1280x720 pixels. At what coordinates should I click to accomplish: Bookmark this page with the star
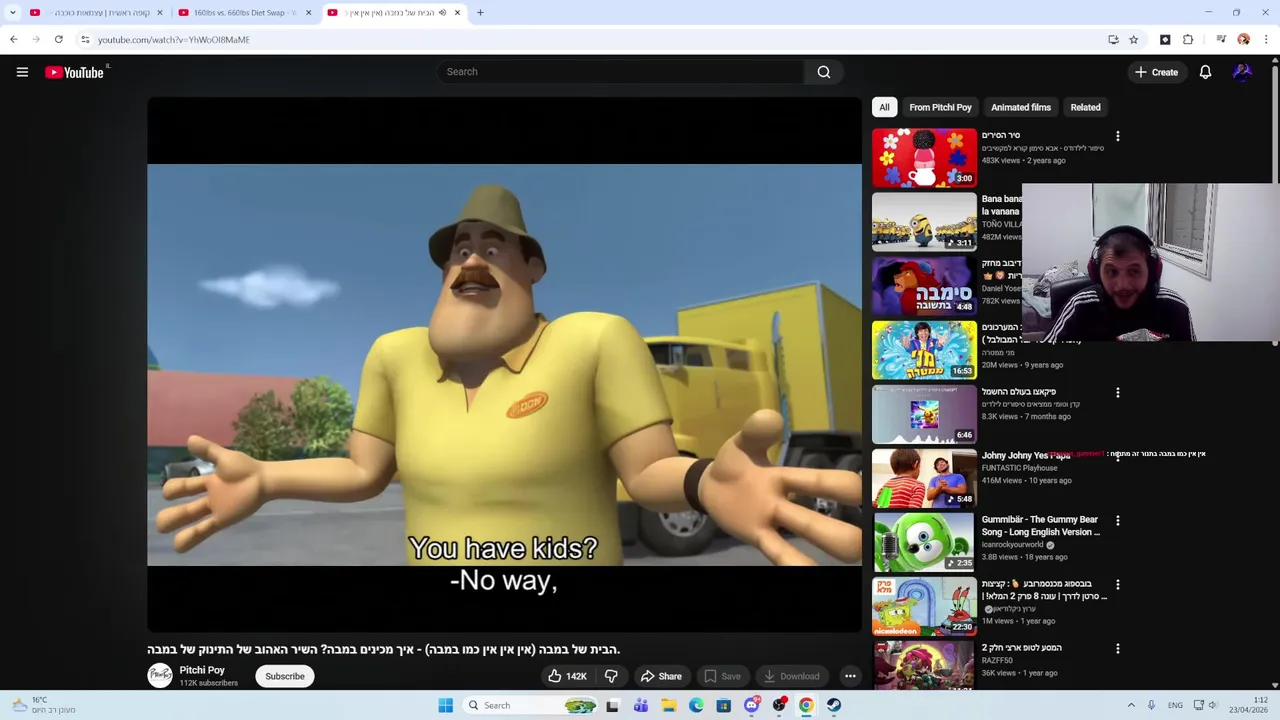point(1133,40)
